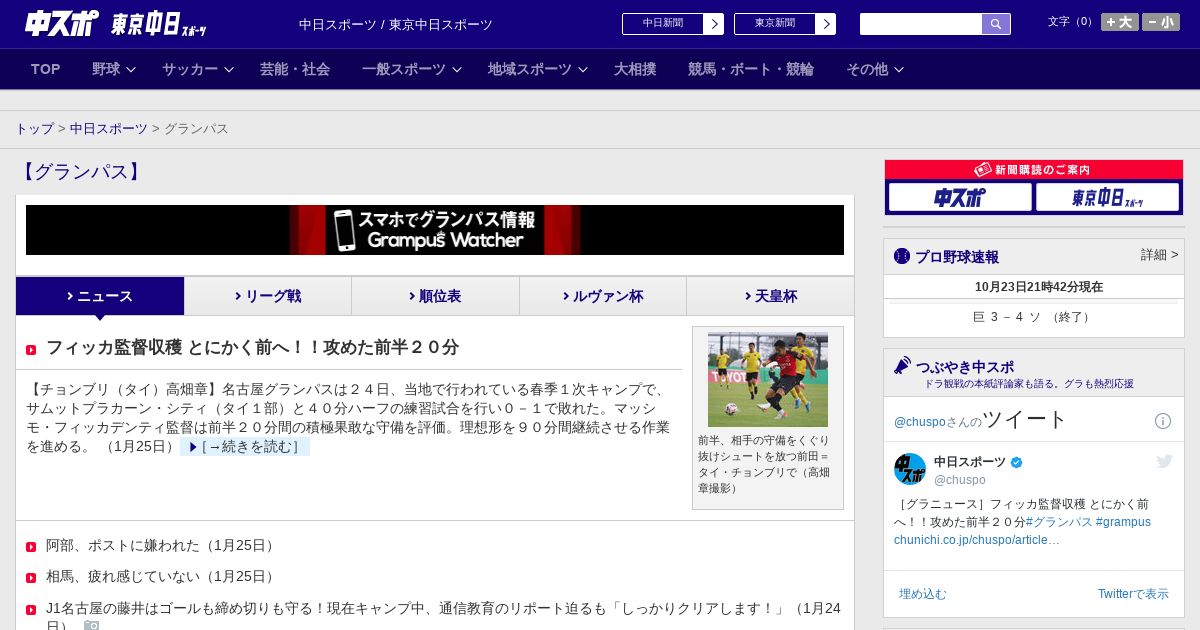
Task: Click red bullet icon beside 阿部 article
Action: pyautogui.click(x=31, y=547)
